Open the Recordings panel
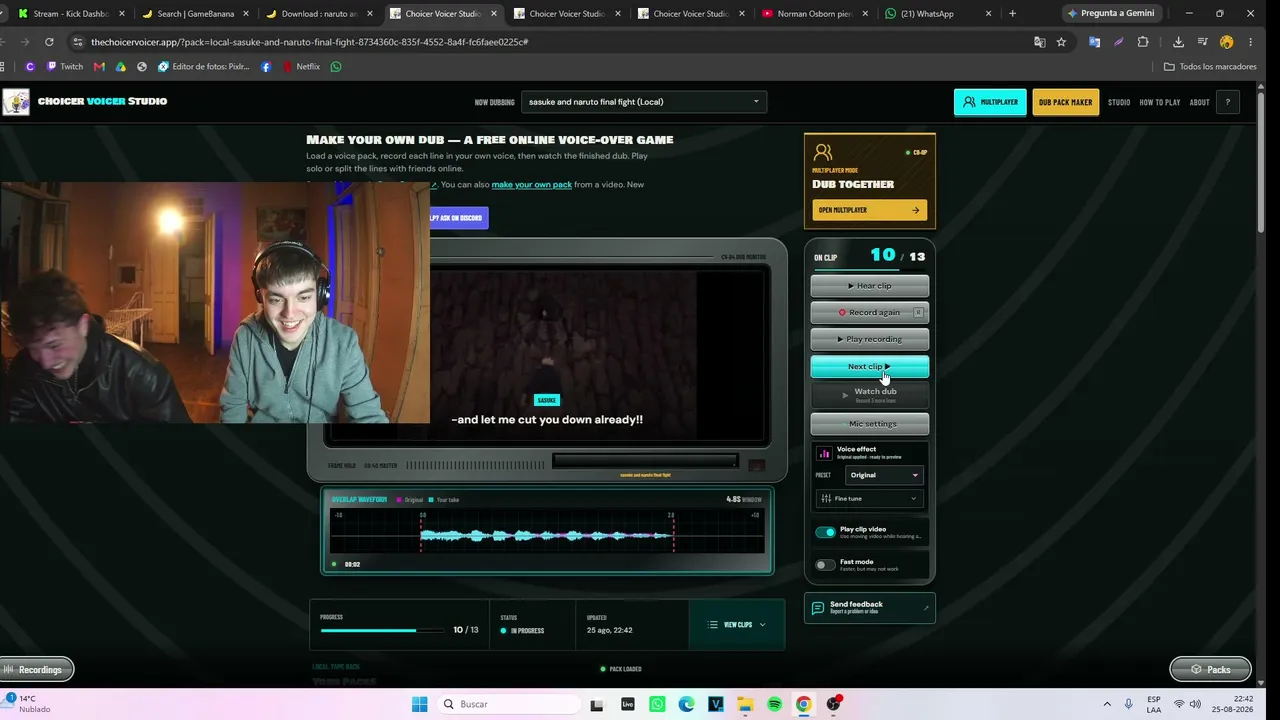1280x720 pixels. [36, 669]
